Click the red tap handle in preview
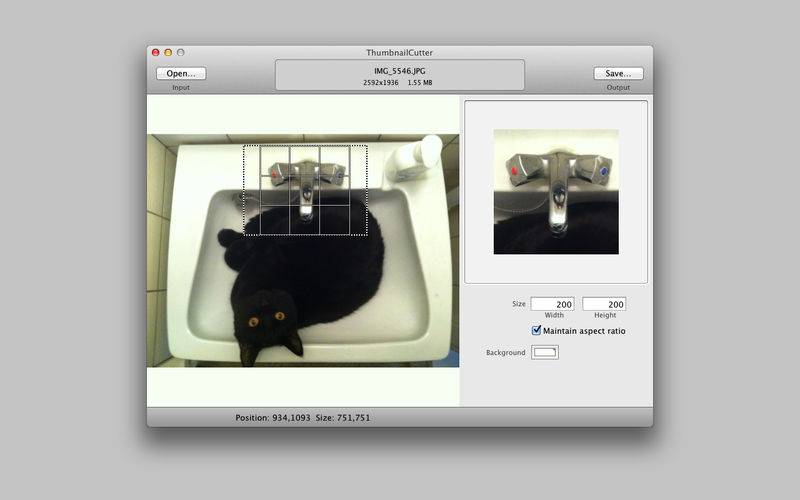Viewport: 800px width, 500px height. pyautogui.click(x=515, y=171)
